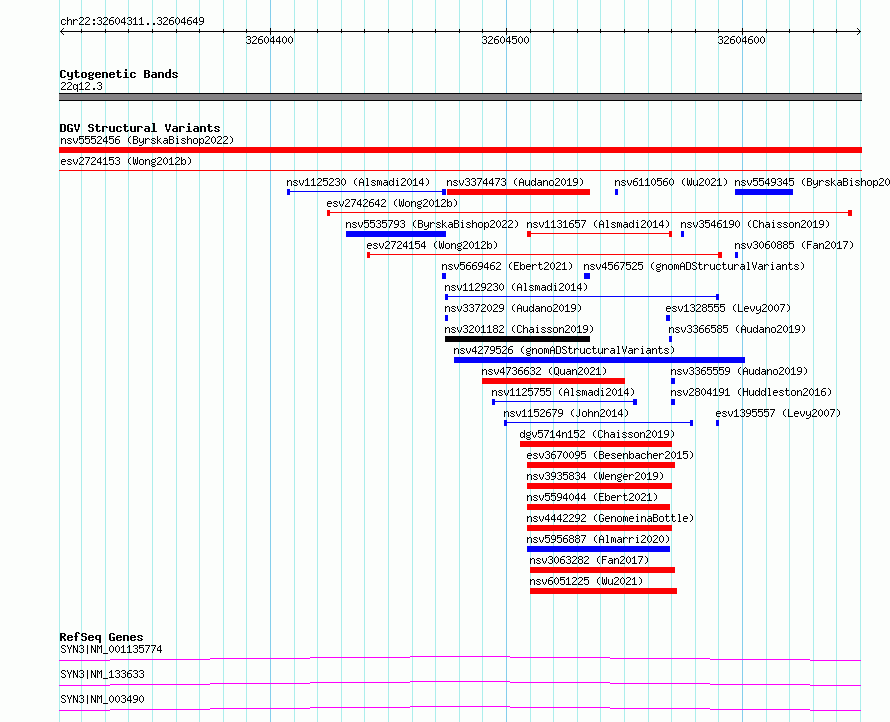The height and width of the screenshot is (722, 890).
Task: Click the blue nsv5549345 variant bar
Action: [763, 192]
